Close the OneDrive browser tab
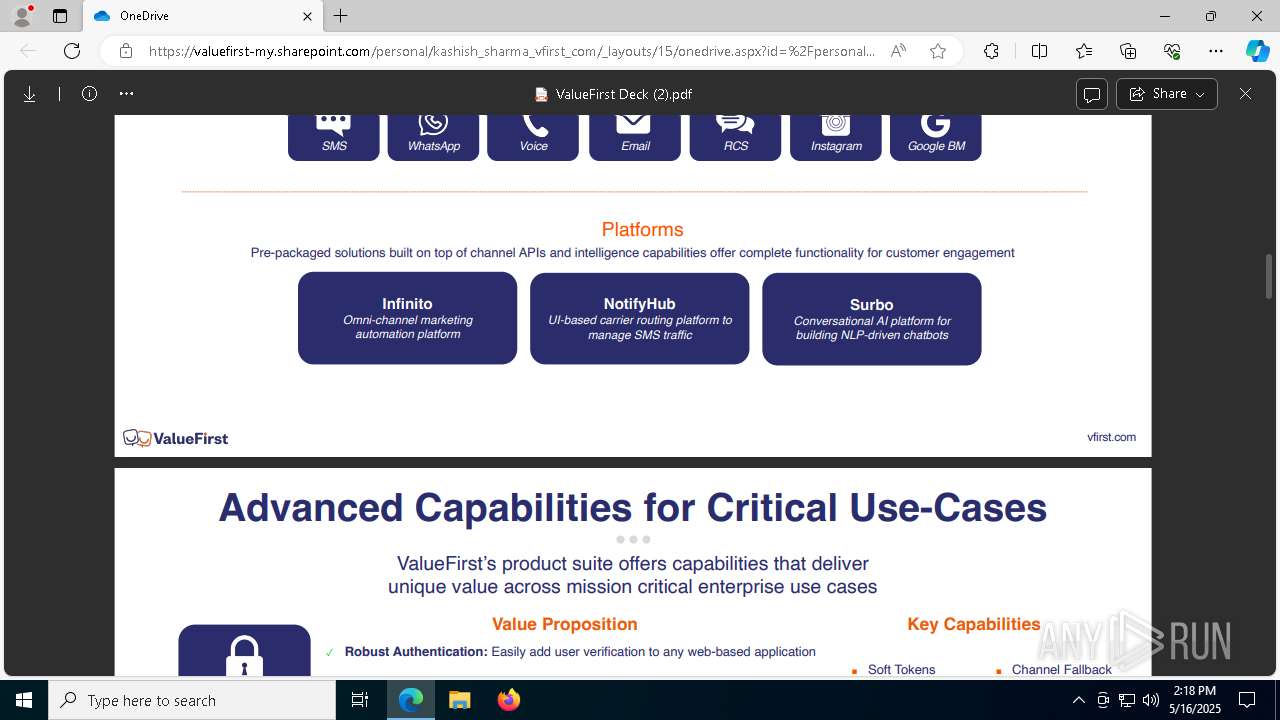1280x720 pixels. pyautogui.click(x=308, y=16)
